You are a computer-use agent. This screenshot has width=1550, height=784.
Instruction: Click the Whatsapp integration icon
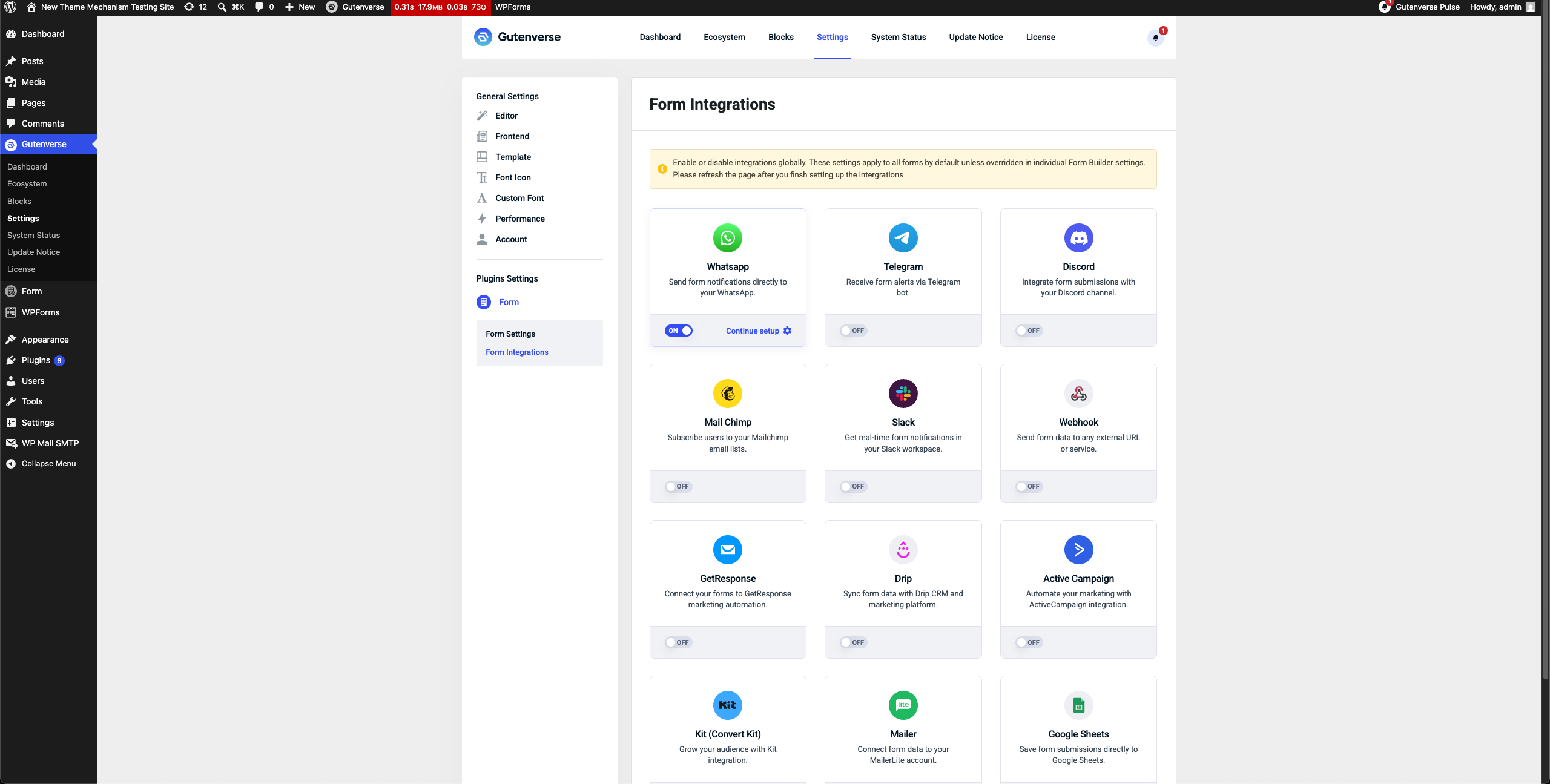(728, 238)
